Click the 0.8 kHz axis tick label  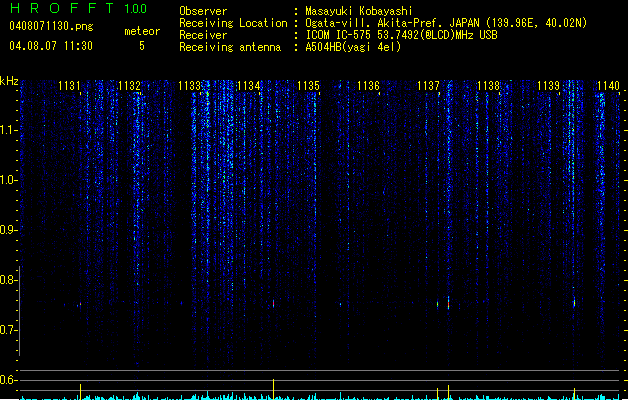(8, 280)
